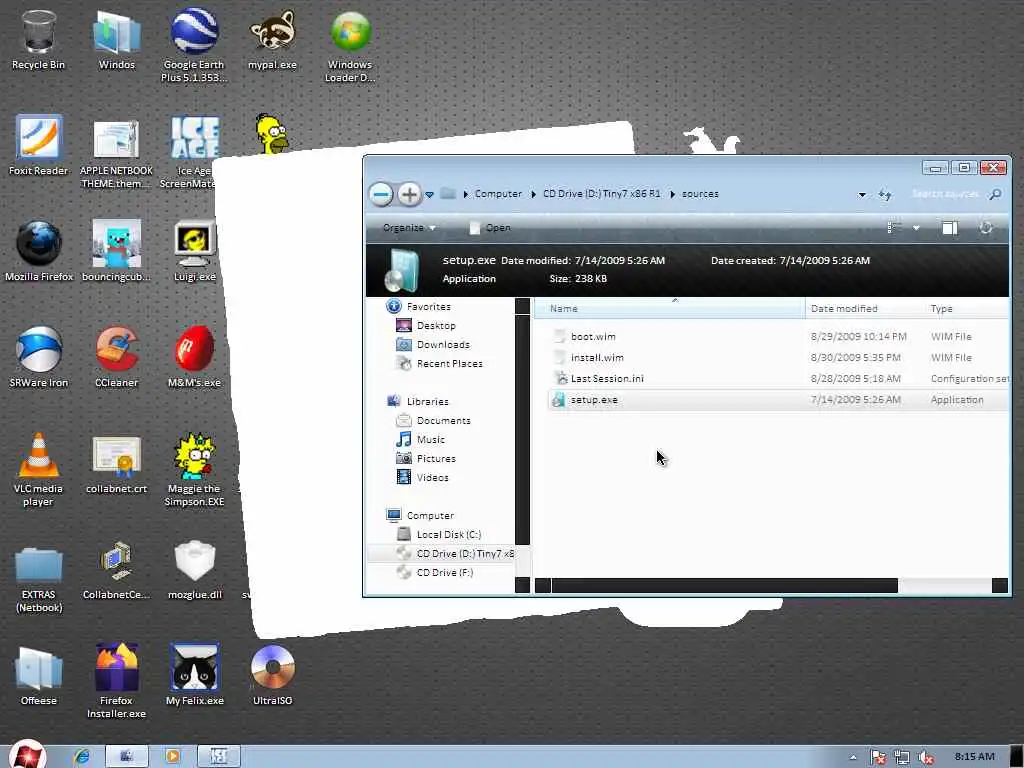Click CD Drive (D:) Tiny7 breadcrumb

[x=601, y=194]
